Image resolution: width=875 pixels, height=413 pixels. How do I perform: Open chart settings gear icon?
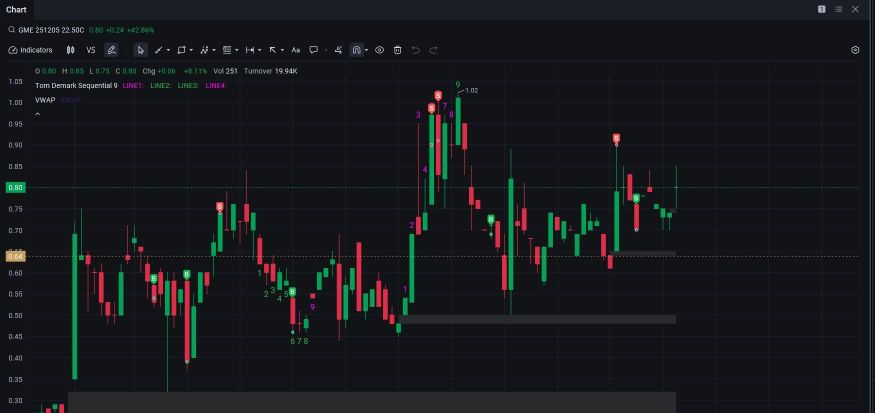point(855,50)
